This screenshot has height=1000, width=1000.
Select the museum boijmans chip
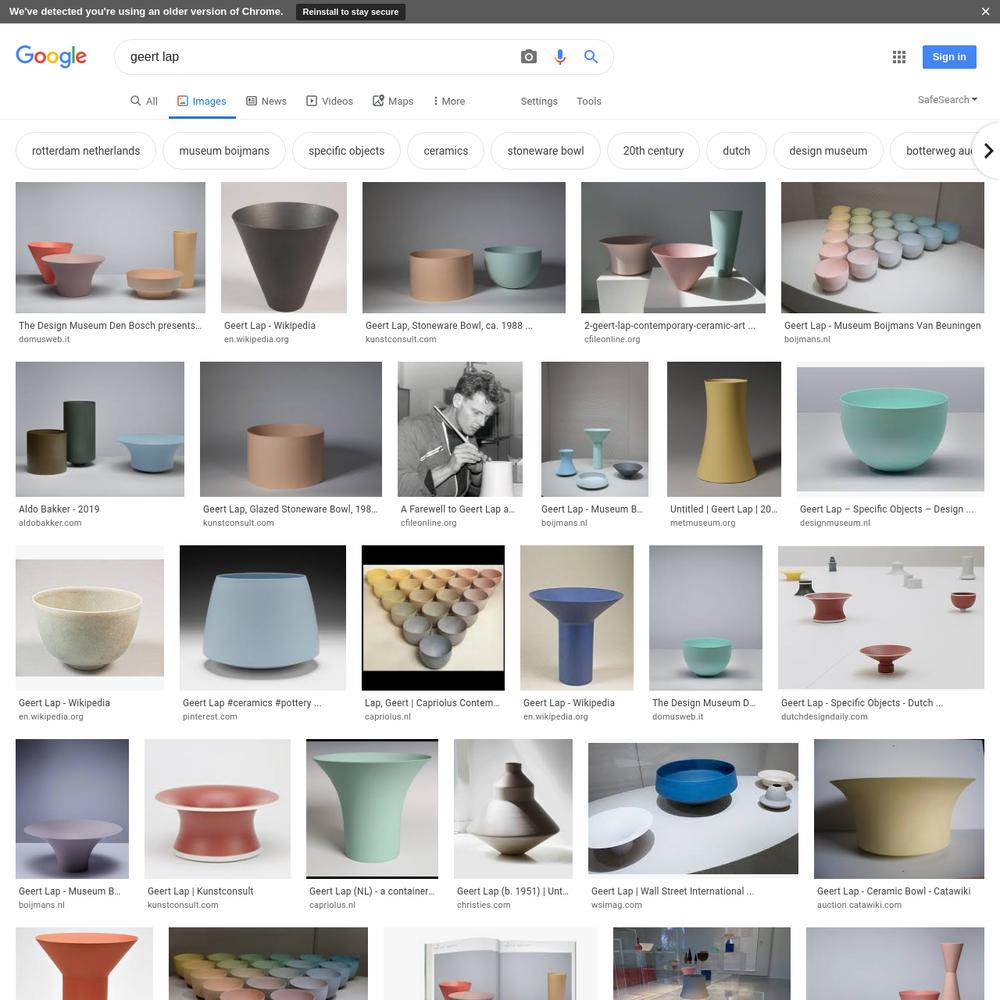224,151
